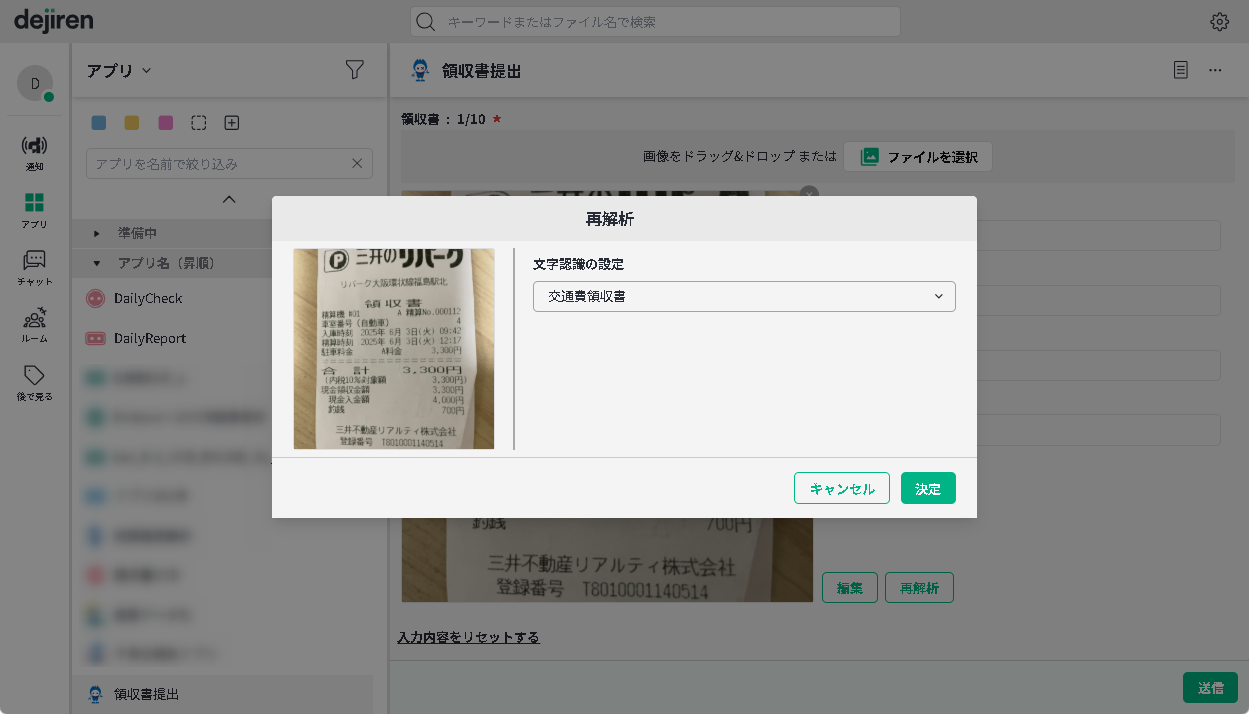Select the blue color tag filter

pyautogui.click(x=98, y=123)
